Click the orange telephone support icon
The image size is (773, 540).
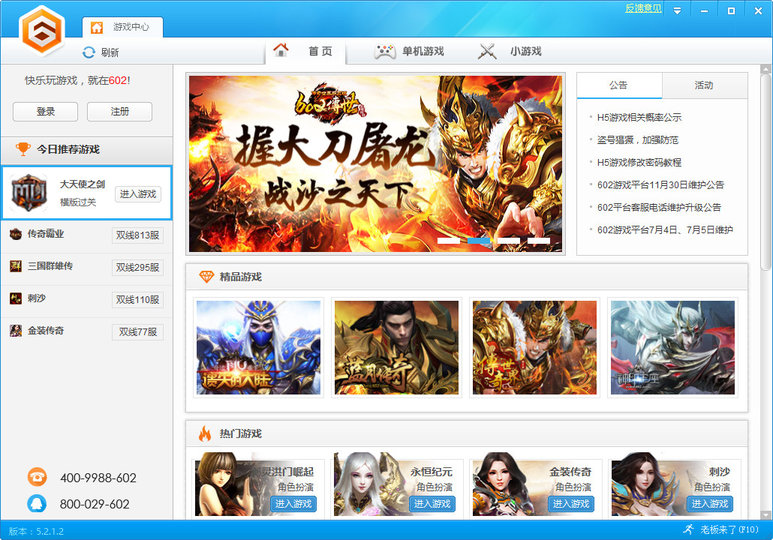pyautogui.click(x=37, y=477)
